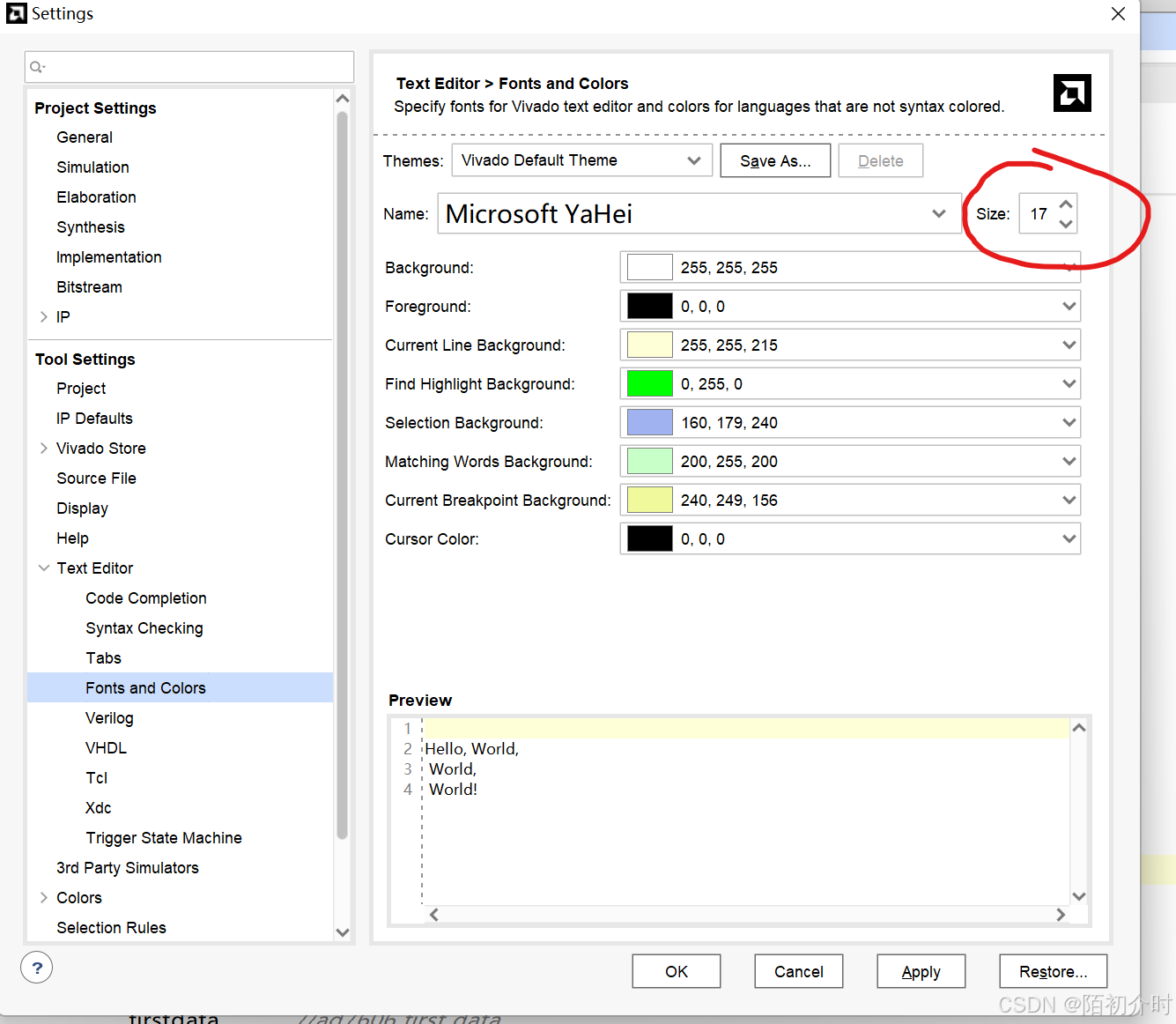1176x1024 pixels.
Task: Select 3rd Party Simulators page
Action: click(x=128, y=868)
